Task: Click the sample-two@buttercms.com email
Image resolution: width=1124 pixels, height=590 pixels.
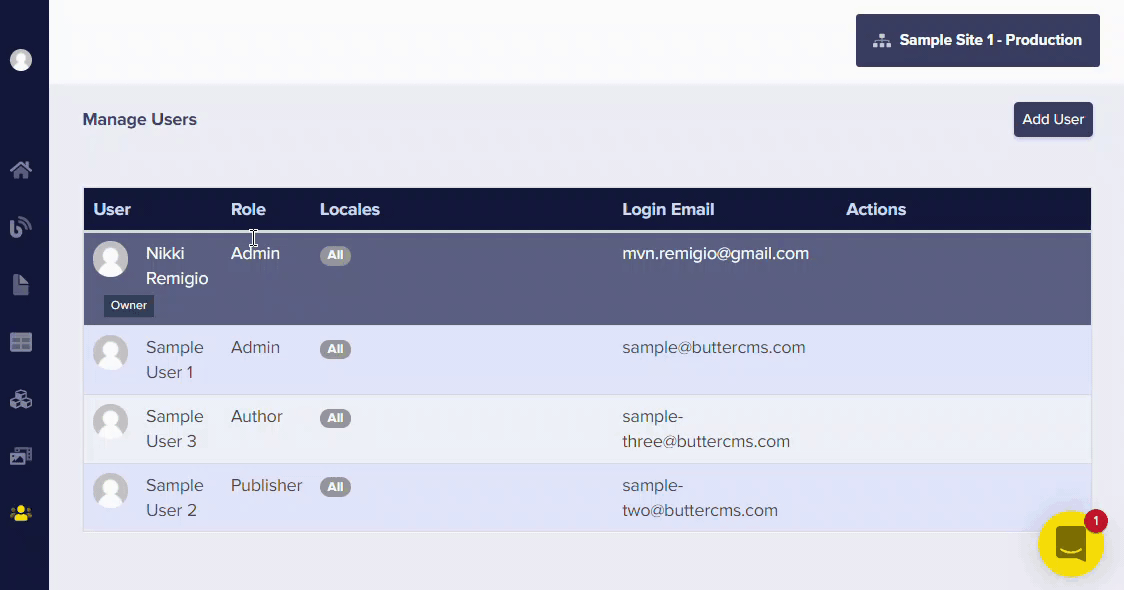Action: pos(700,498)
